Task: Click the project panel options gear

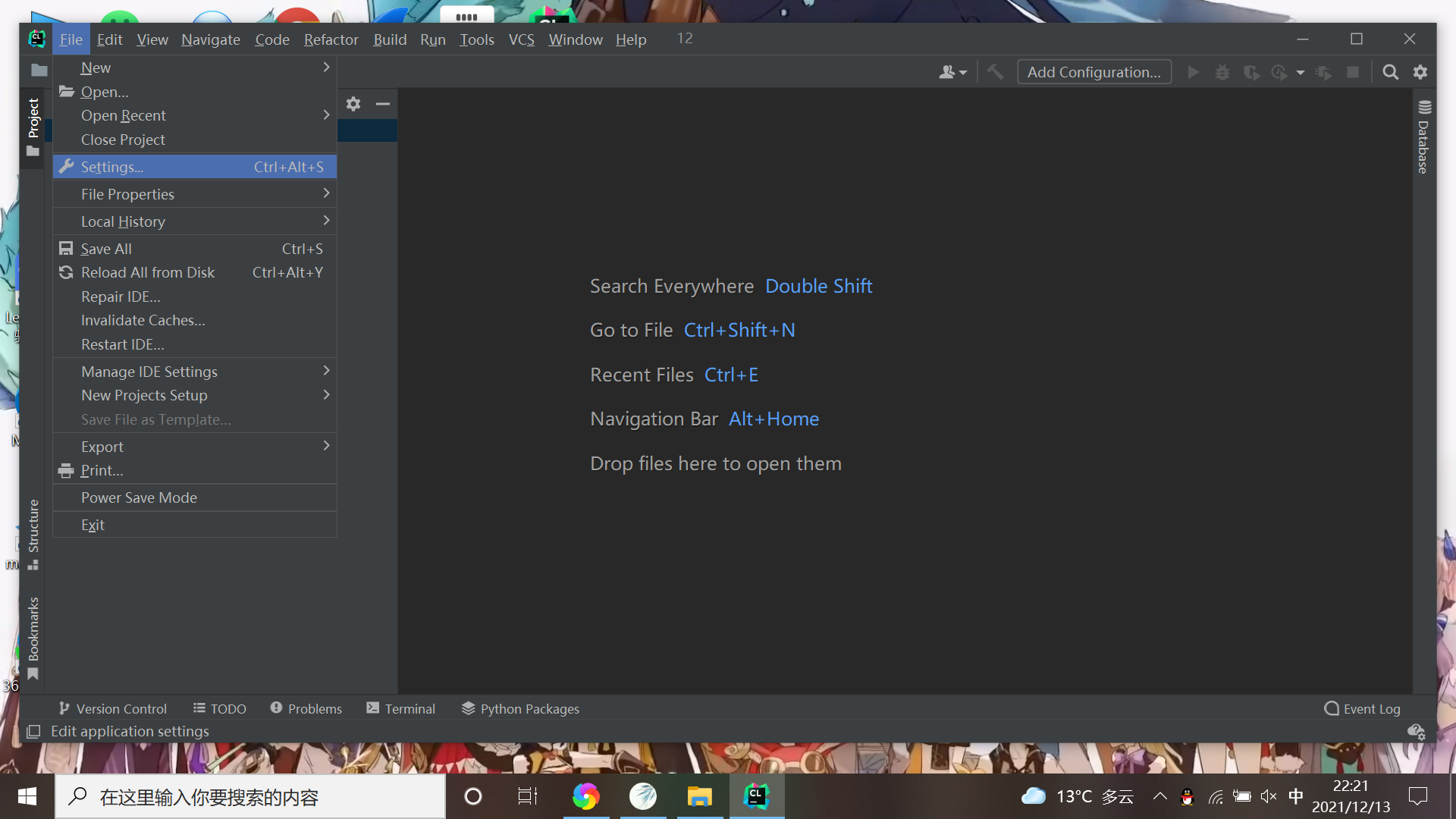Action: click(353, 104)
